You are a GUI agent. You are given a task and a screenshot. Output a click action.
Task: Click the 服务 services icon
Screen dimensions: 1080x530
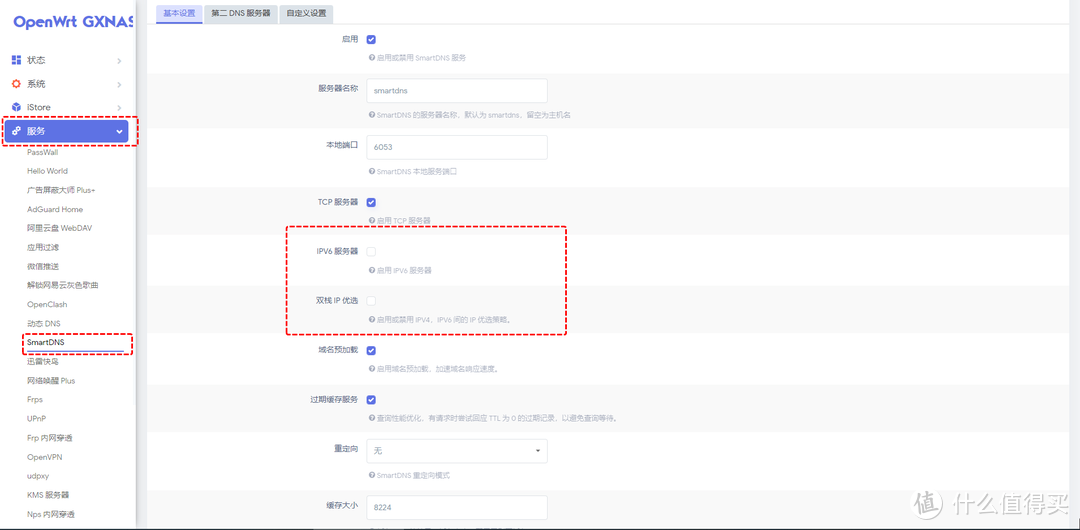tap(17, 131)
